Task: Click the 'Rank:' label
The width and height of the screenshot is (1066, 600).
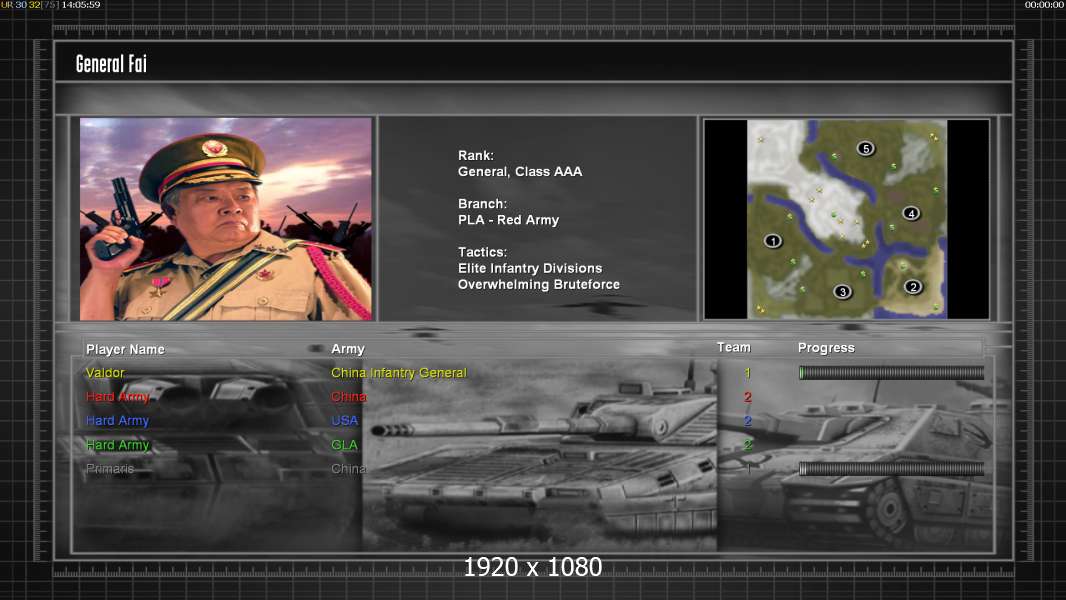Action: (476, 156)
